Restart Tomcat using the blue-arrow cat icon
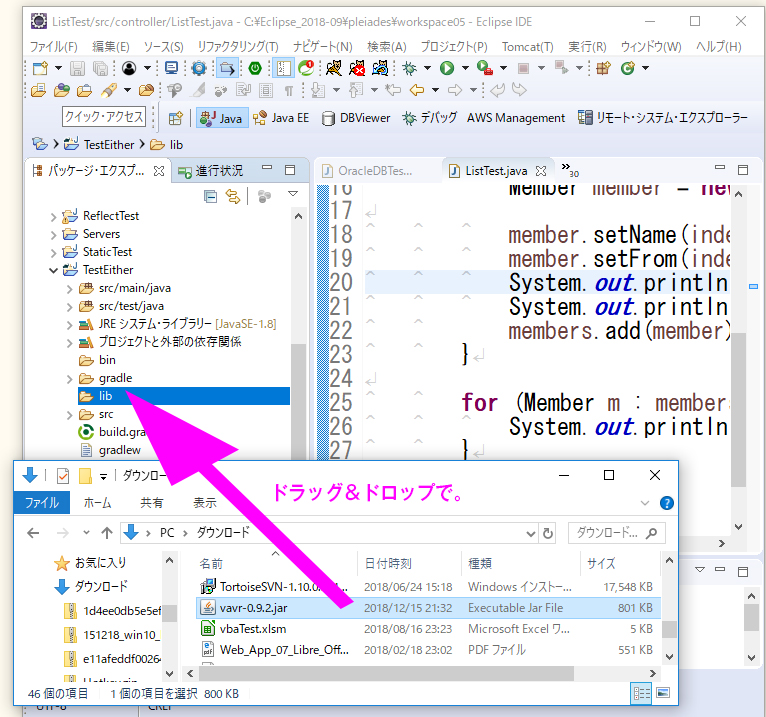The width and height of the screenshot is (766, 717). pos(380,68)
